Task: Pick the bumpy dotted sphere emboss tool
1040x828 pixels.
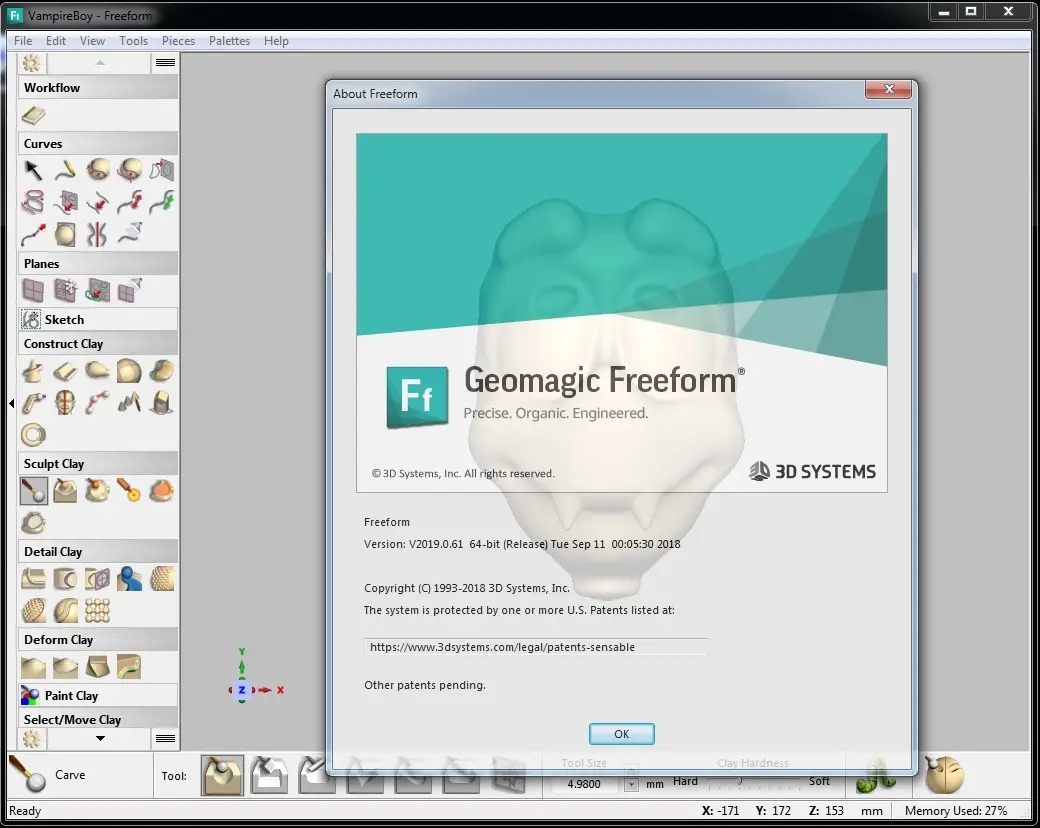Action: coord(162,579)
